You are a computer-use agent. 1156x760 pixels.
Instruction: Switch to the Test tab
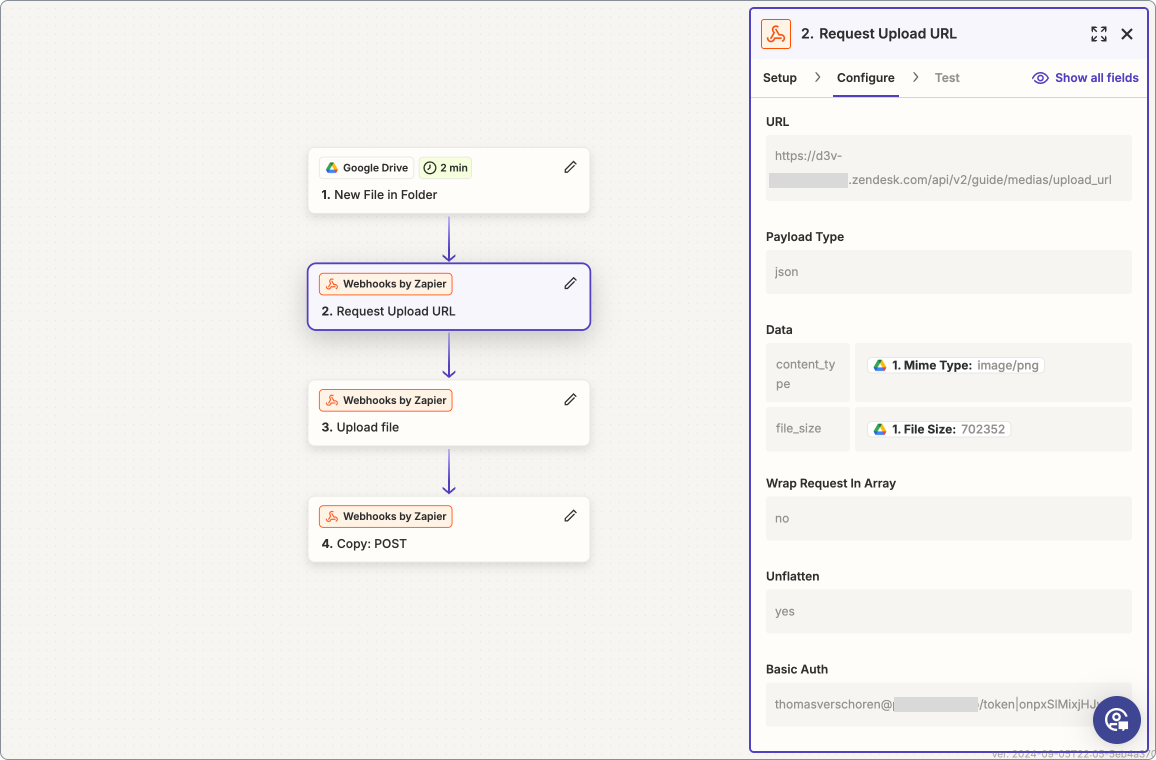(x=947, y=78)
